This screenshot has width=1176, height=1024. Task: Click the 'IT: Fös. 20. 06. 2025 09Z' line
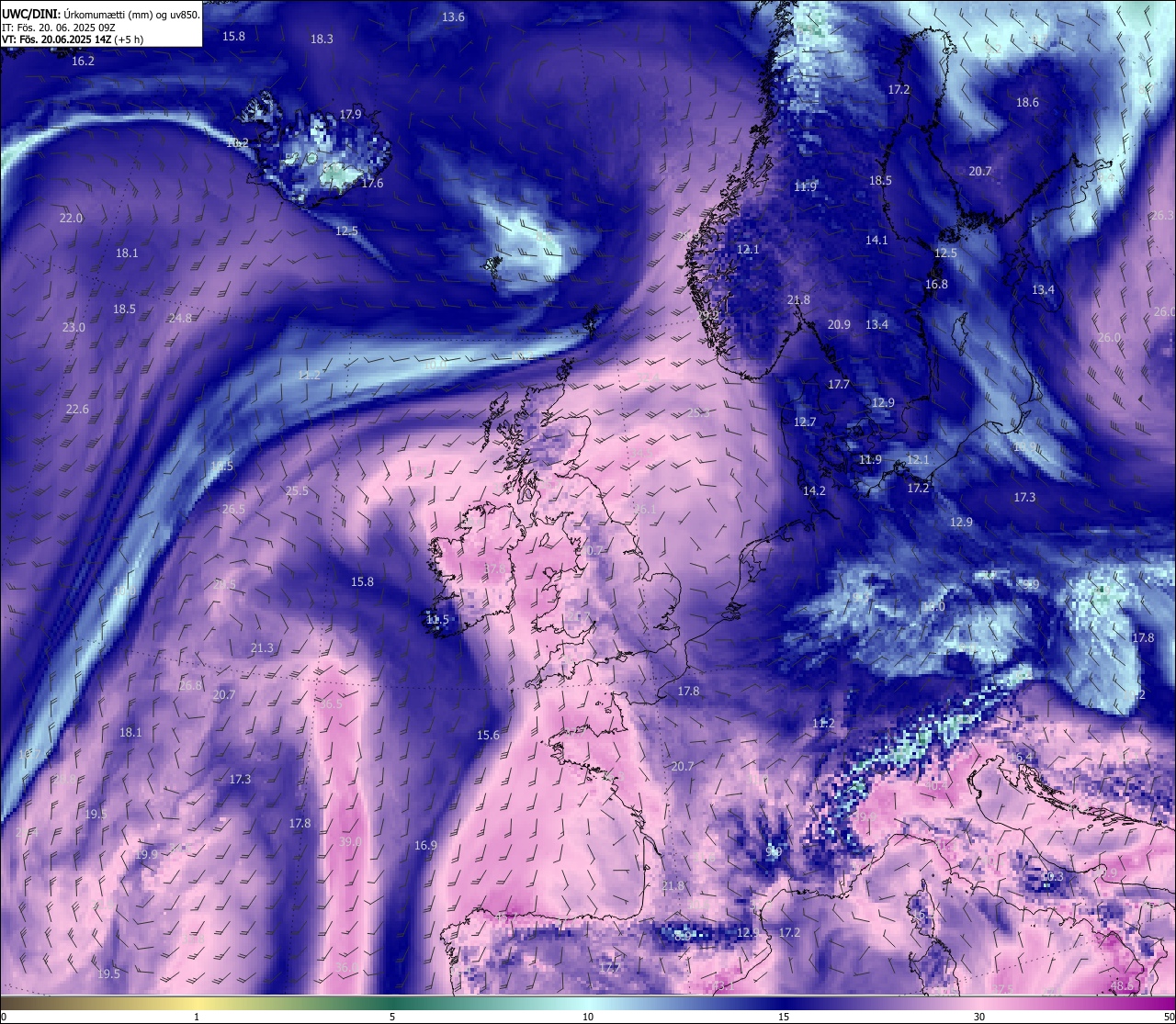pos(59,28)
